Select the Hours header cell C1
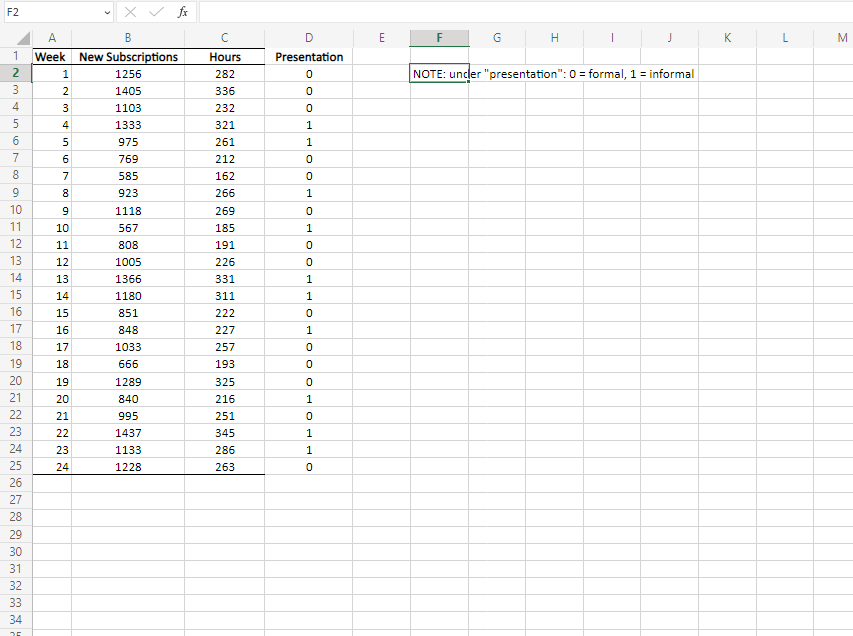 click(x=224, y=56)
